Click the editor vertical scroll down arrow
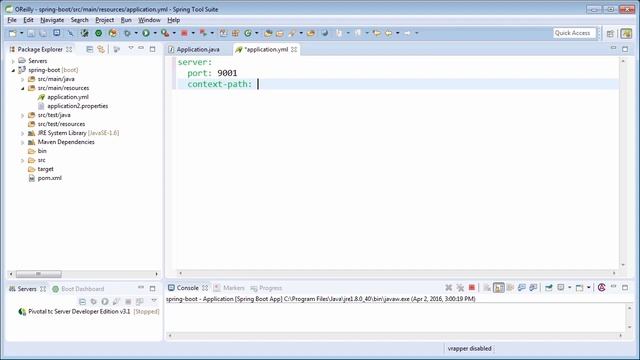The image size is (640, 360). [623, 265]
